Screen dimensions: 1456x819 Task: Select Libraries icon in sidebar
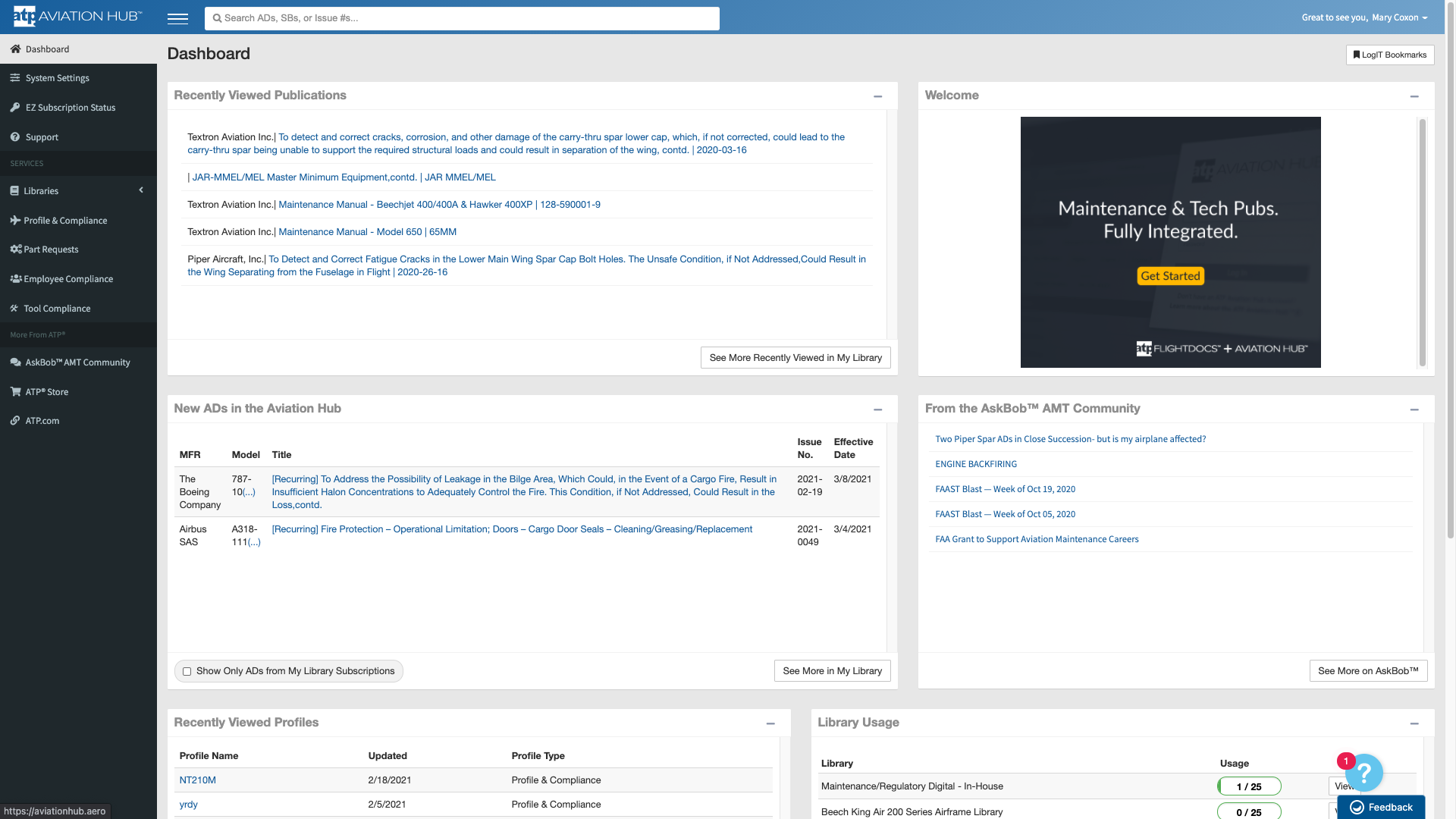(x=15, y=190)
